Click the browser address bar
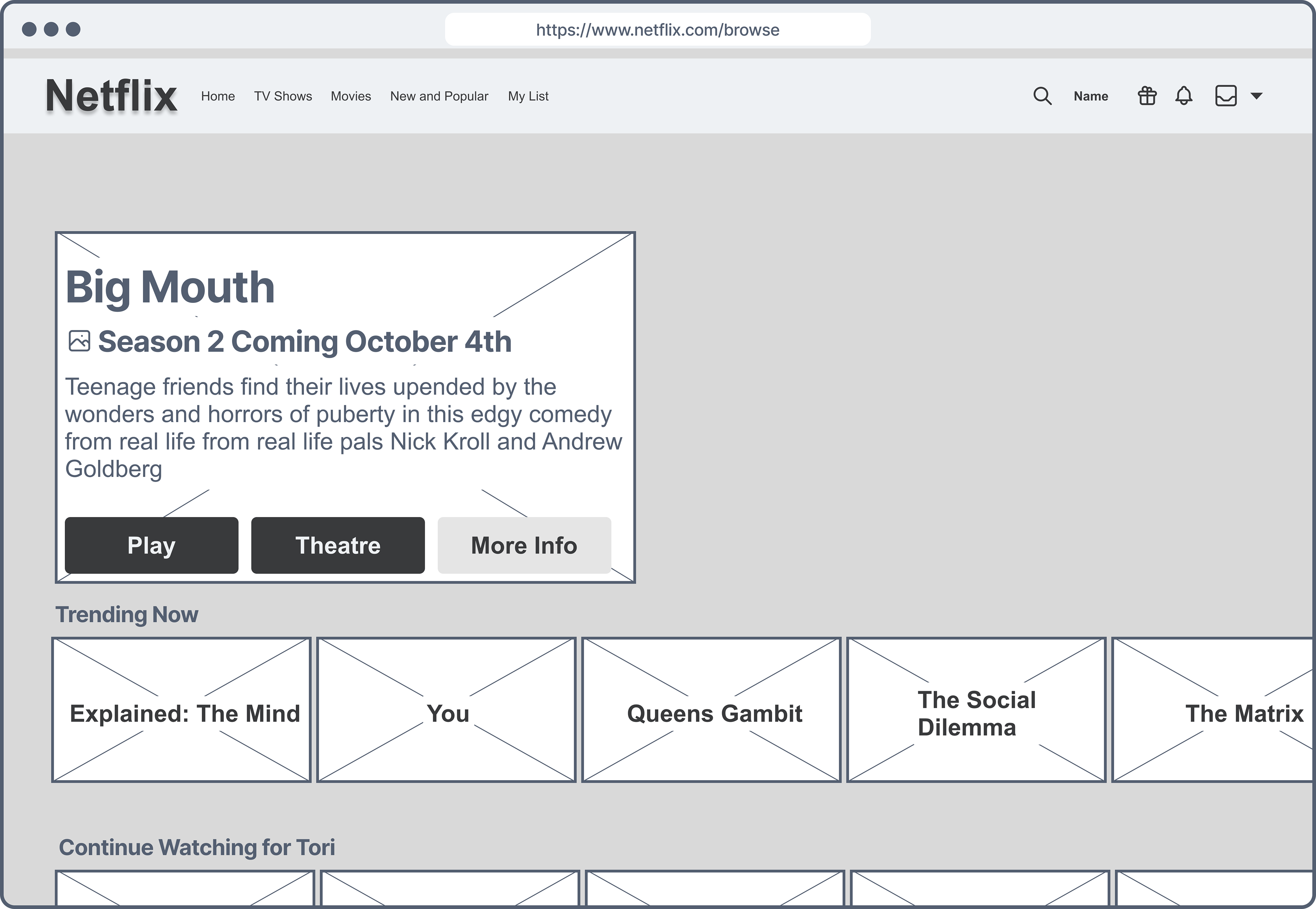Viewport: 1316px width, 909px height. click(x=657, y=29)
